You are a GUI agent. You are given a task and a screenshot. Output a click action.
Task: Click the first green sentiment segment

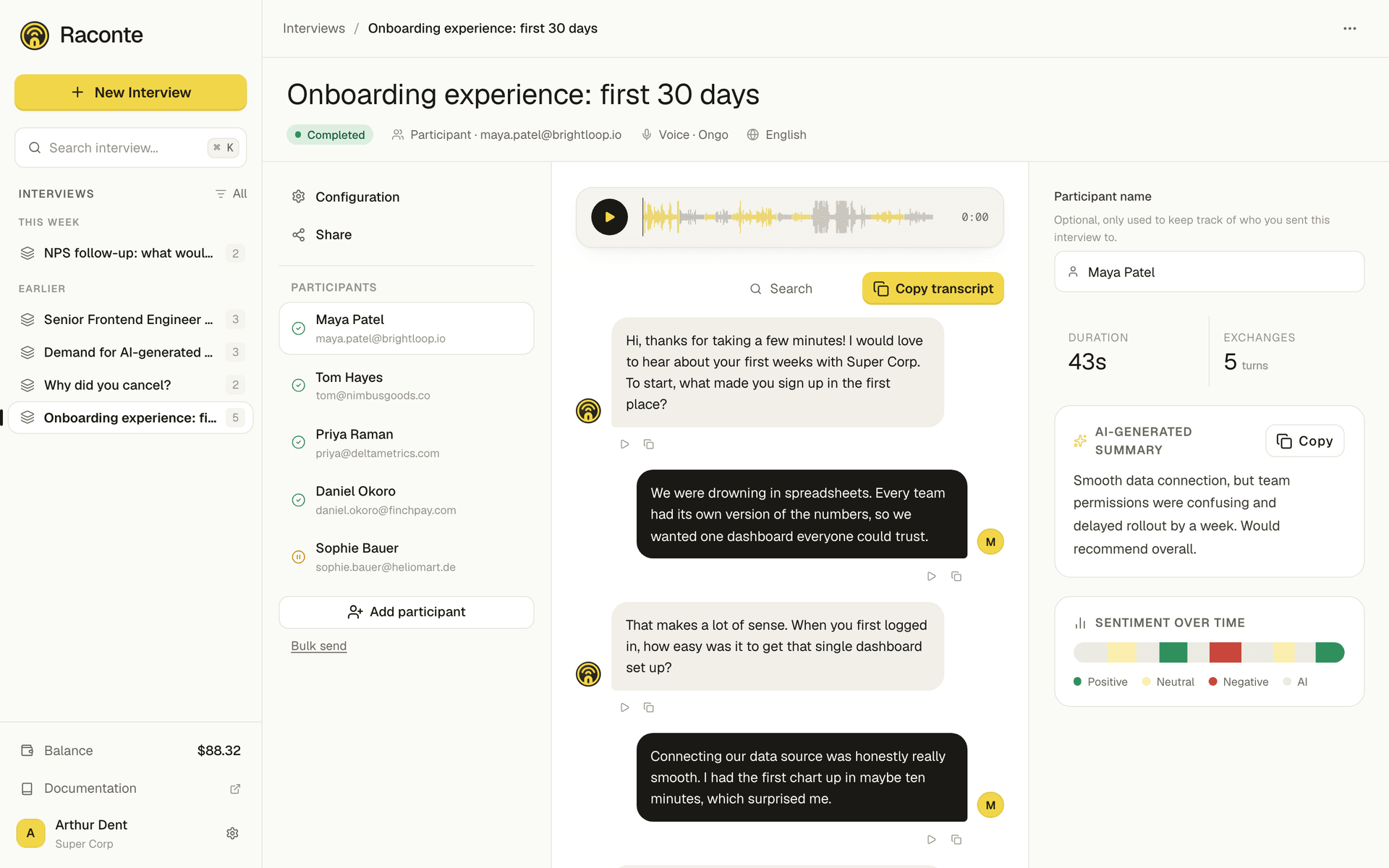coord(1173,652)
